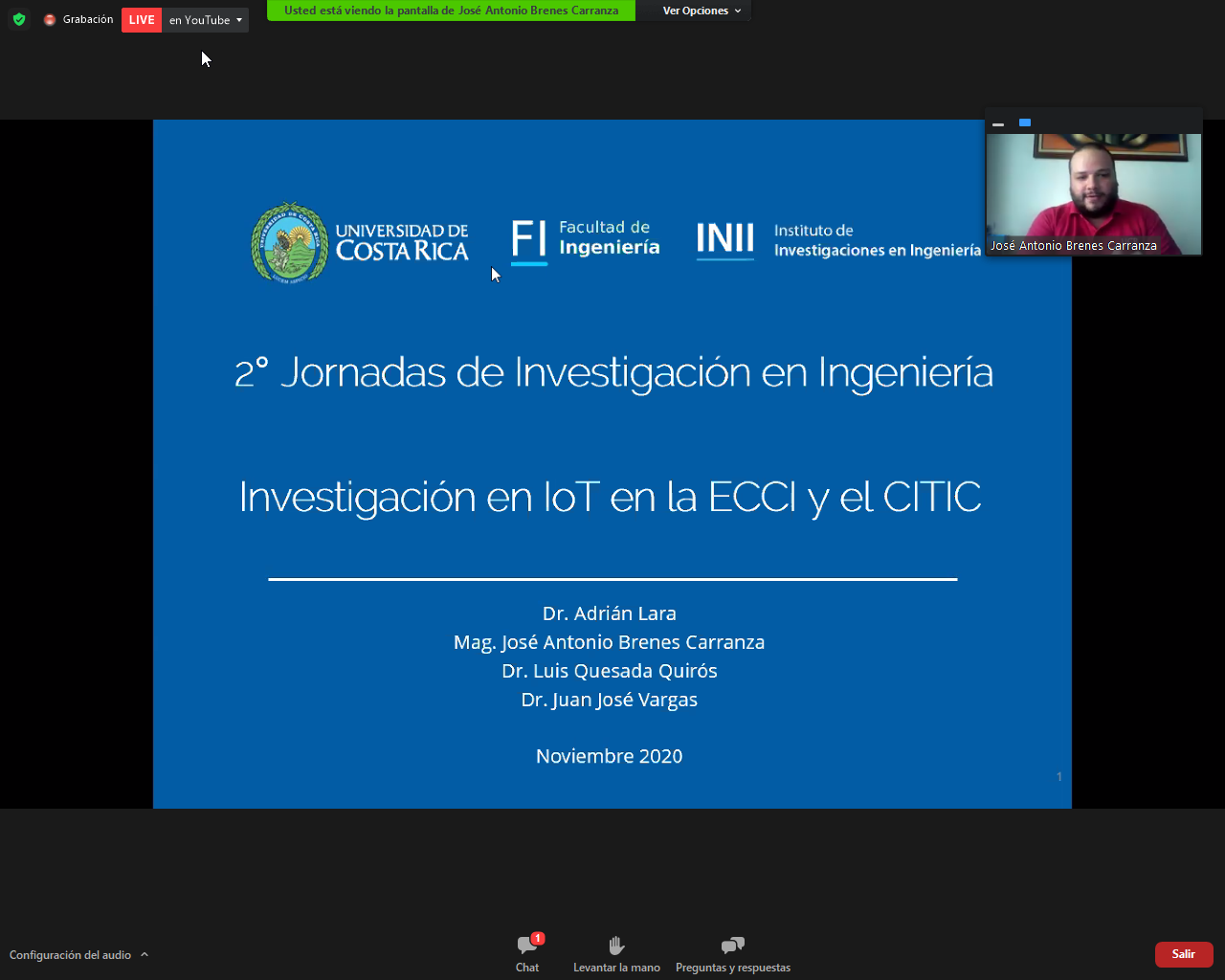Click the red LIVE badge
This screenshot has width=1225, height=980.
pyautogui.click(x=142, y=20)
